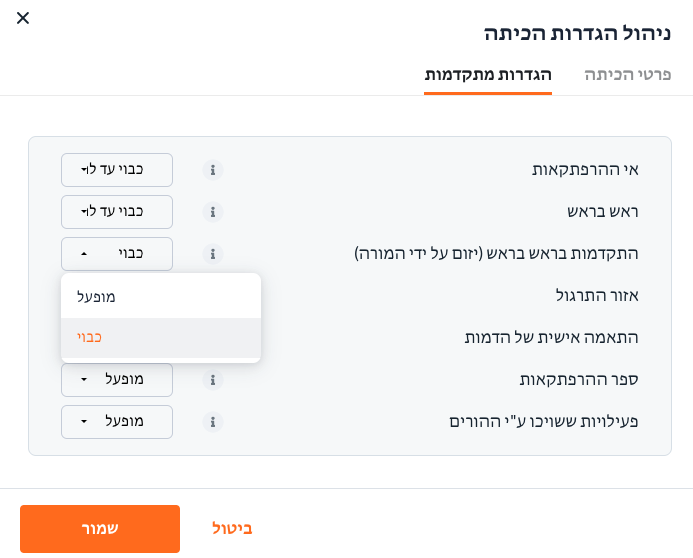
Task: Click the שמור save button
Action: [x=100, y=529]
